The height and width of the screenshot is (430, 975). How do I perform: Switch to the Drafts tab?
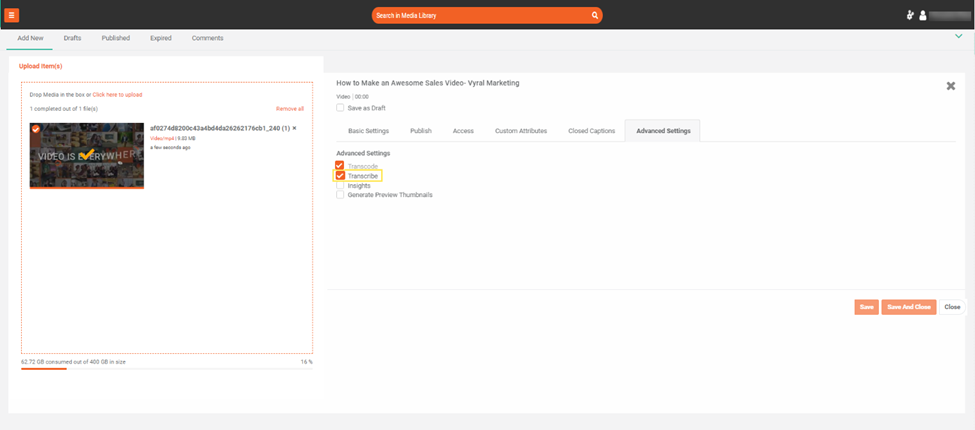[72, 38]
